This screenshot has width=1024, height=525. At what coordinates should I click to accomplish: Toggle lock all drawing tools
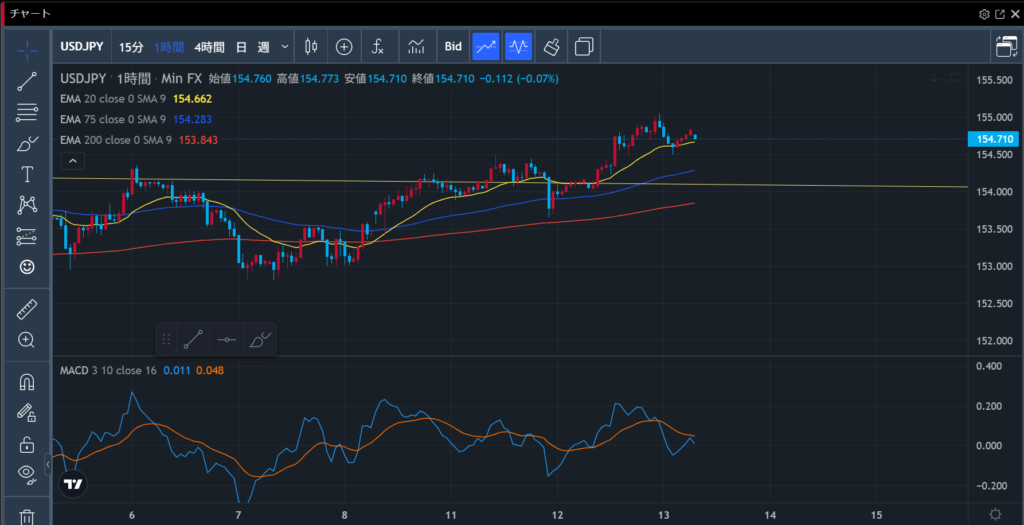pos(27,444)
